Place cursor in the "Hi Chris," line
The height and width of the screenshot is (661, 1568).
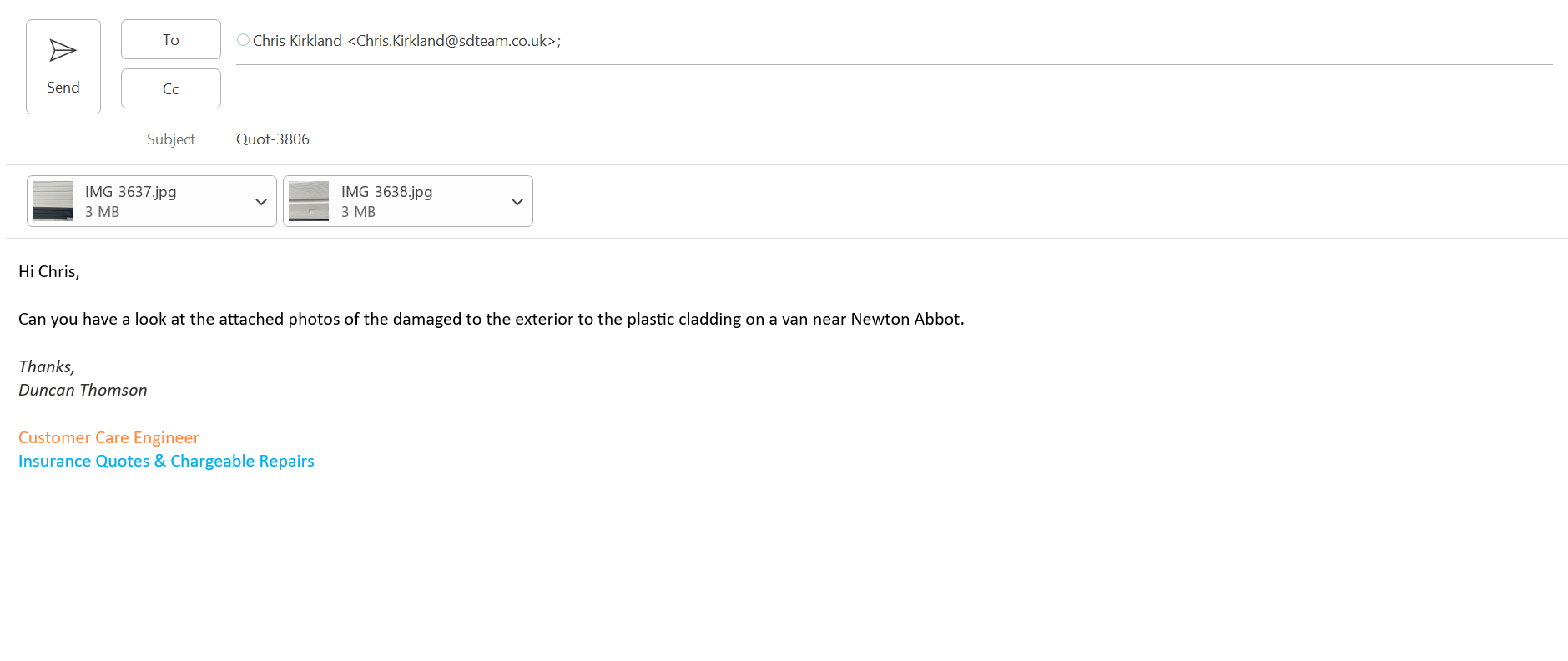[x=48, y=272]
